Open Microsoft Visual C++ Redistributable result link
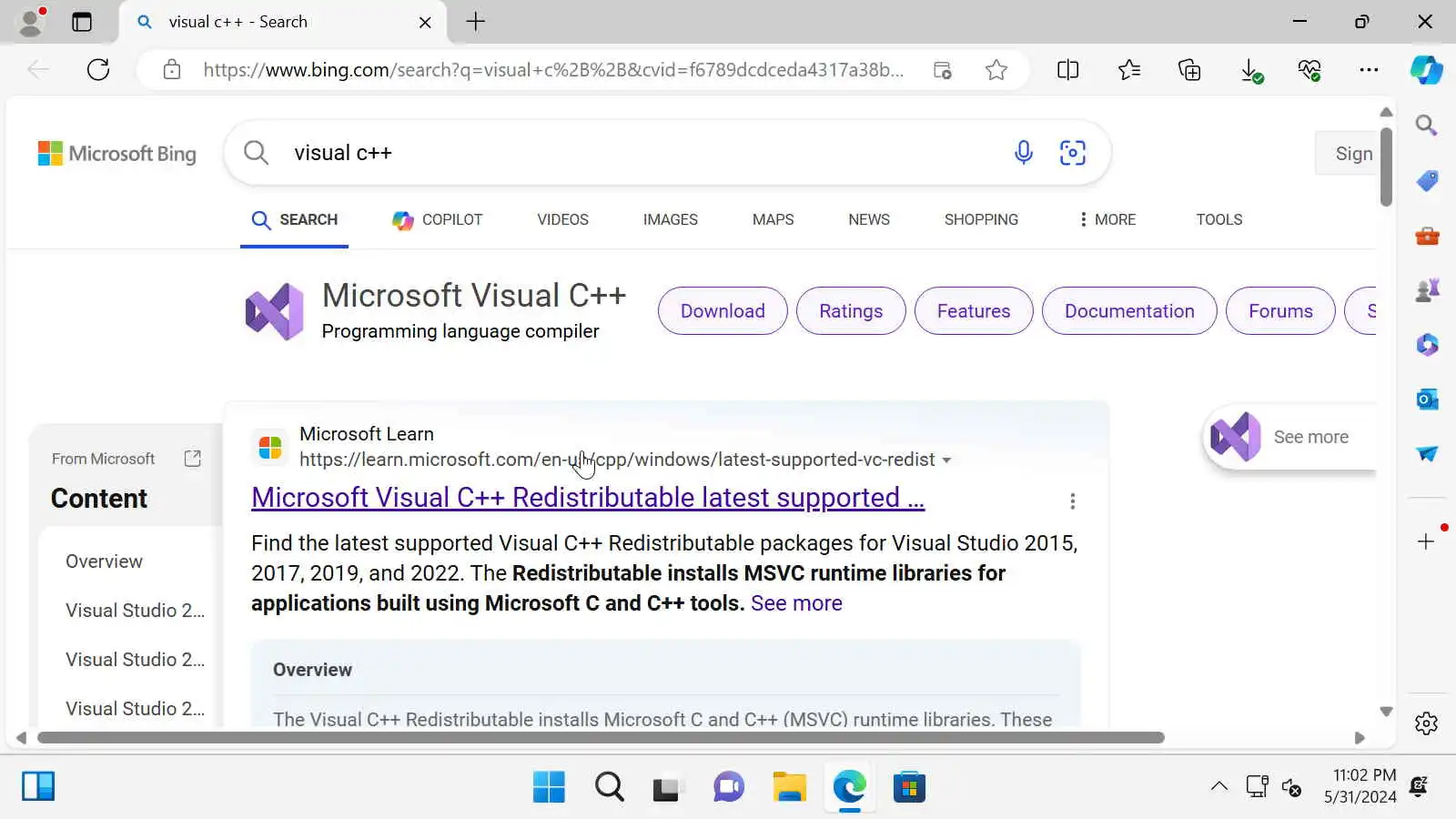 click(x=588, y=498)
